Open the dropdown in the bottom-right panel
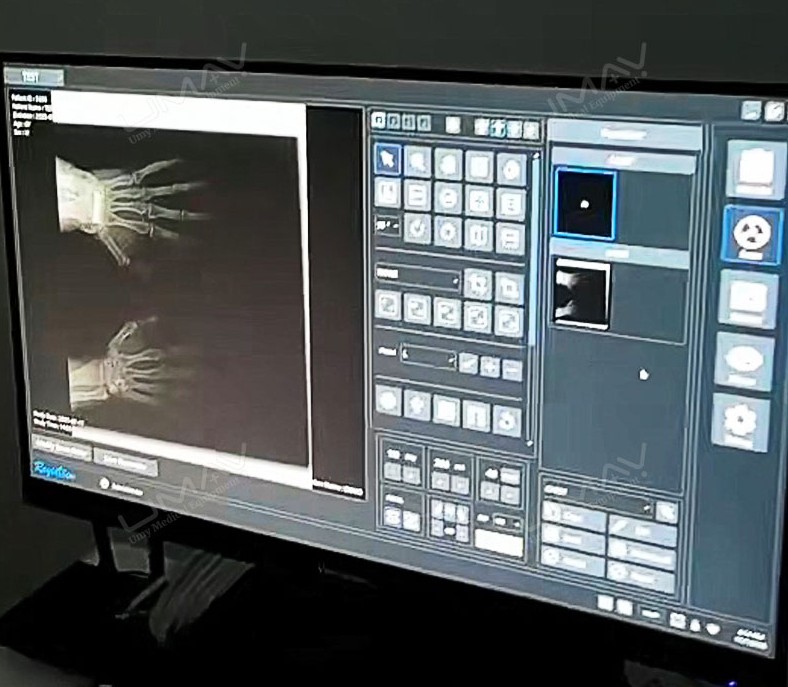788x687 pixels. pyautogui.click(x=598, y=506)
